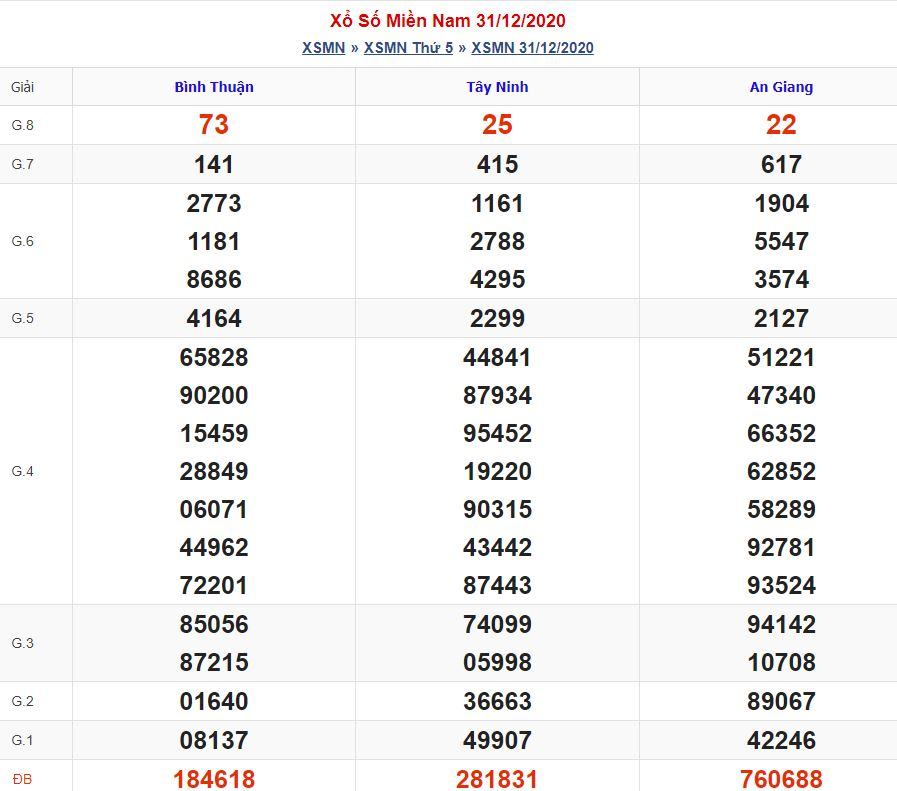Click the G.3 number 94142

[x=781, y=625]
